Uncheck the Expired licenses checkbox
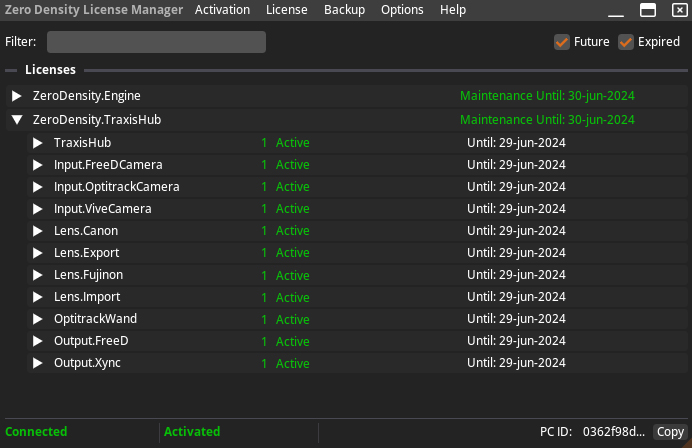 click(626, 42)
